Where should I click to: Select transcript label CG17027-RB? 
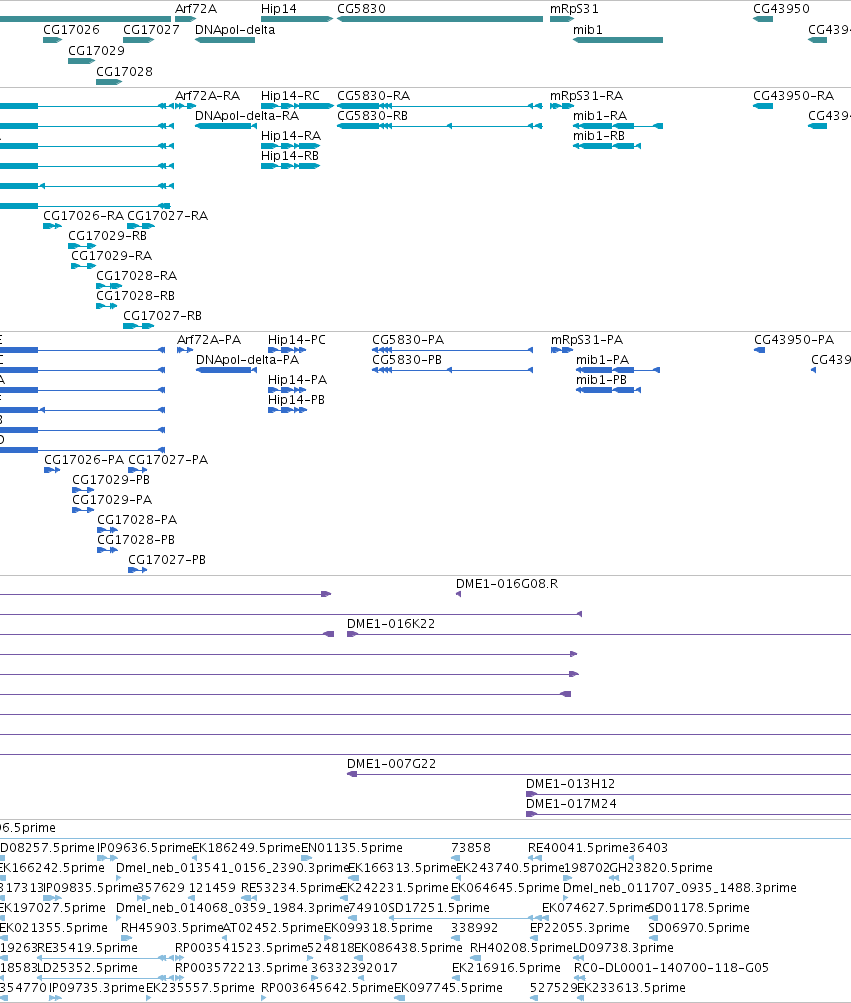pyautogui.click(x=163, y=315)
